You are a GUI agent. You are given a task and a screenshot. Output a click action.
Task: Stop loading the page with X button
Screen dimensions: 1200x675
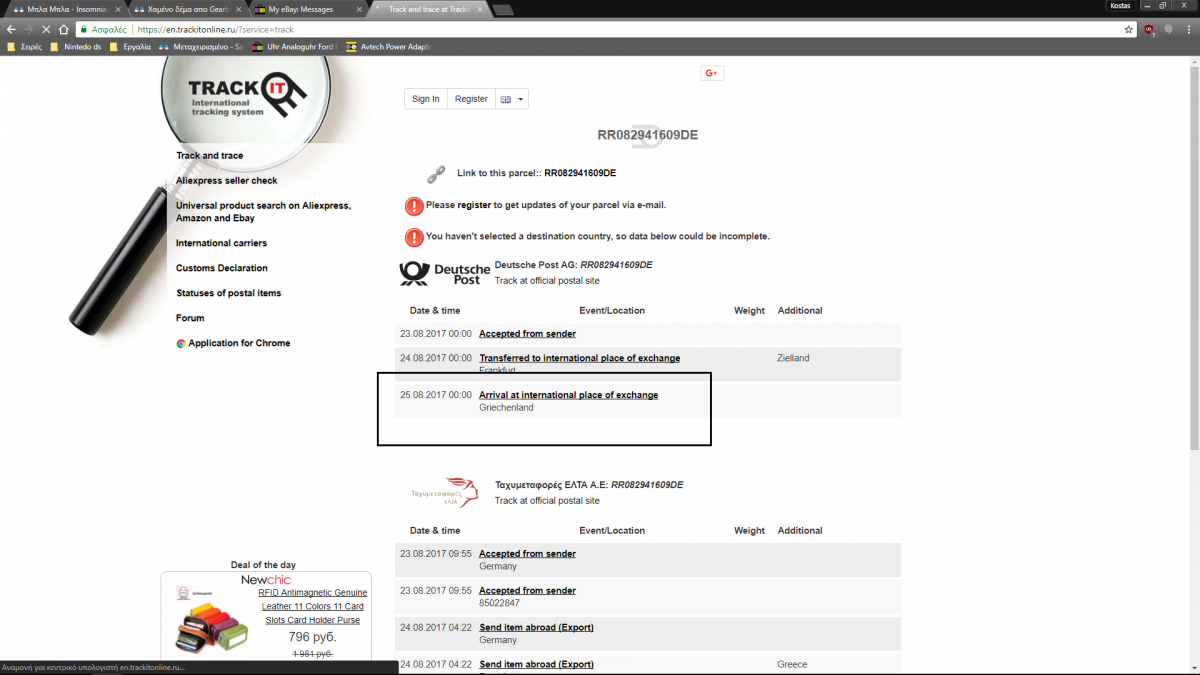coord(47,29)
